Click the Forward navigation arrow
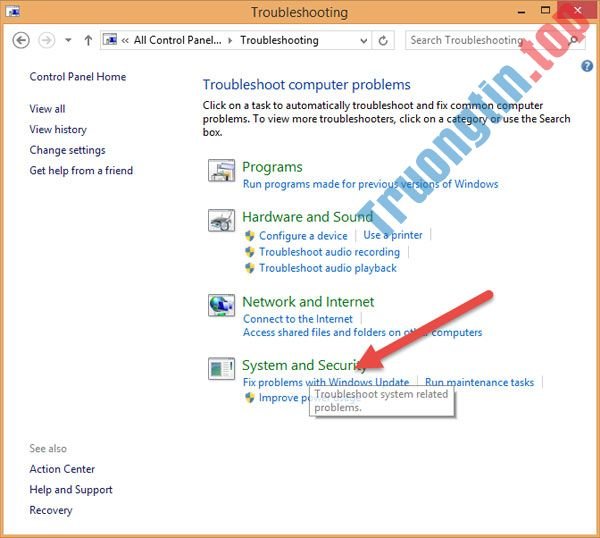This screenshot has height=538, width=600. 47,40
